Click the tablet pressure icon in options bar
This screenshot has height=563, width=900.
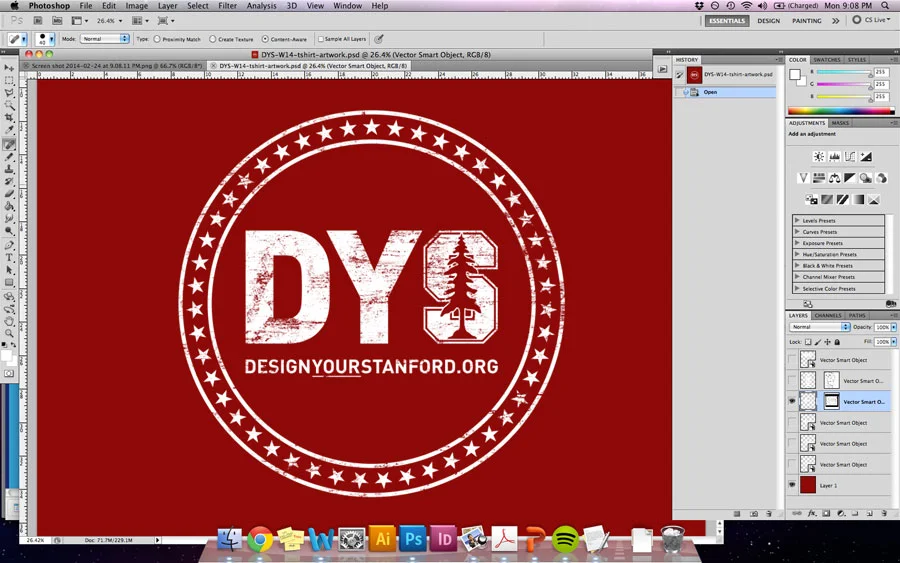tap(379, 39)
